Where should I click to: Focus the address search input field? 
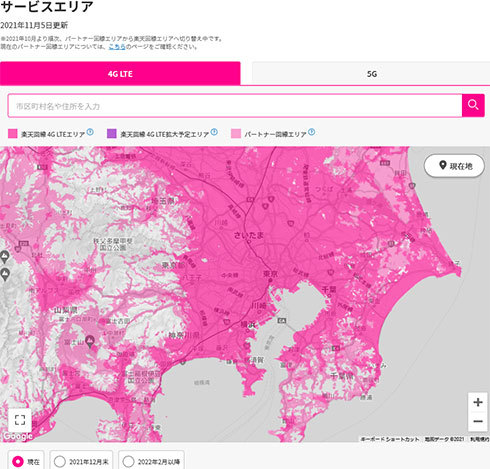(x=235, y=106)
